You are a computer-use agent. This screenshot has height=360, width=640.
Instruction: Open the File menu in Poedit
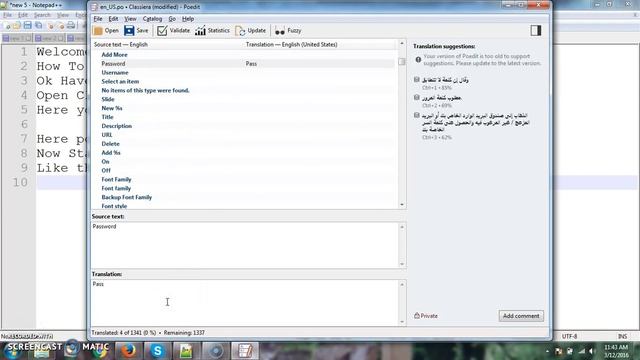click(x=98, y=19)
